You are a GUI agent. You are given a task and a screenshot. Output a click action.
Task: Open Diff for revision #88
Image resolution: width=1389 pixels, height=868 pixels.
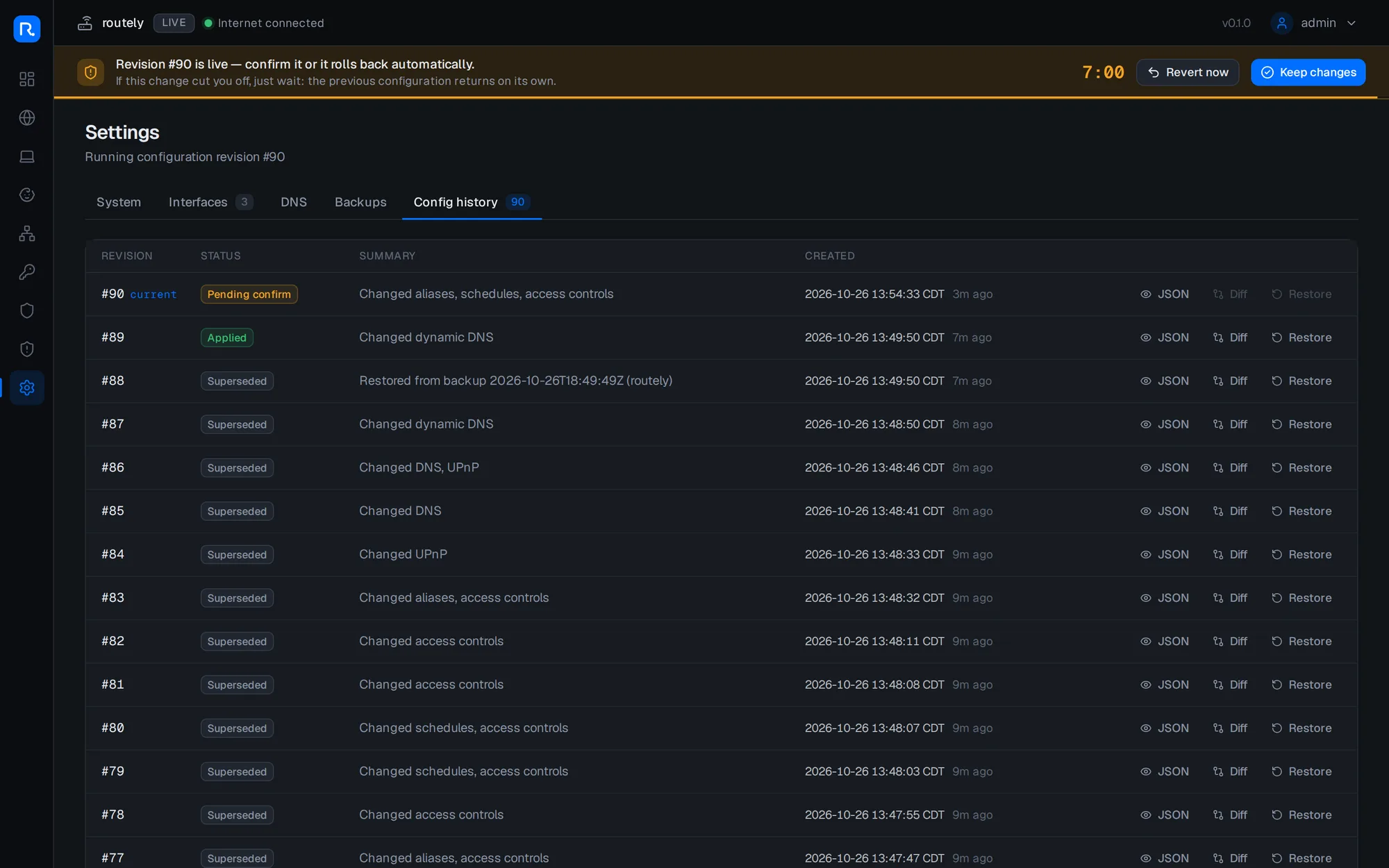tap(1230, 381)
